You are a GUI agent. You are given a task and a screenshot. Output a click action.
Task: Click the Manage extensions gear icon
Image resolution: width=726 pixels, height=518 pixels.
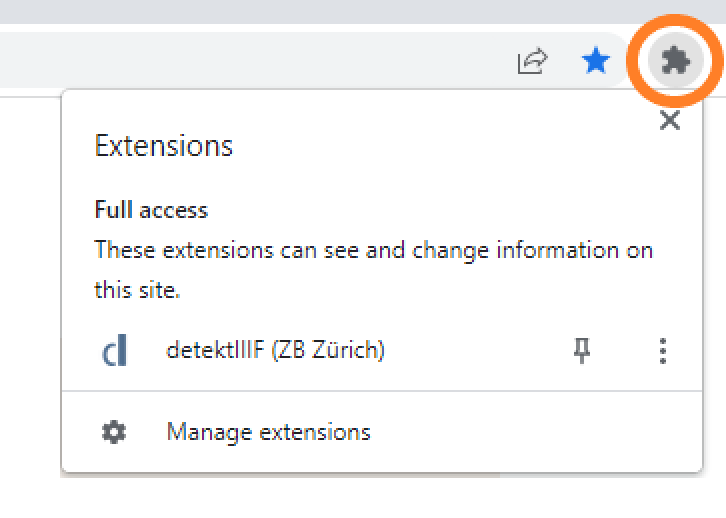tap(114, 432)
